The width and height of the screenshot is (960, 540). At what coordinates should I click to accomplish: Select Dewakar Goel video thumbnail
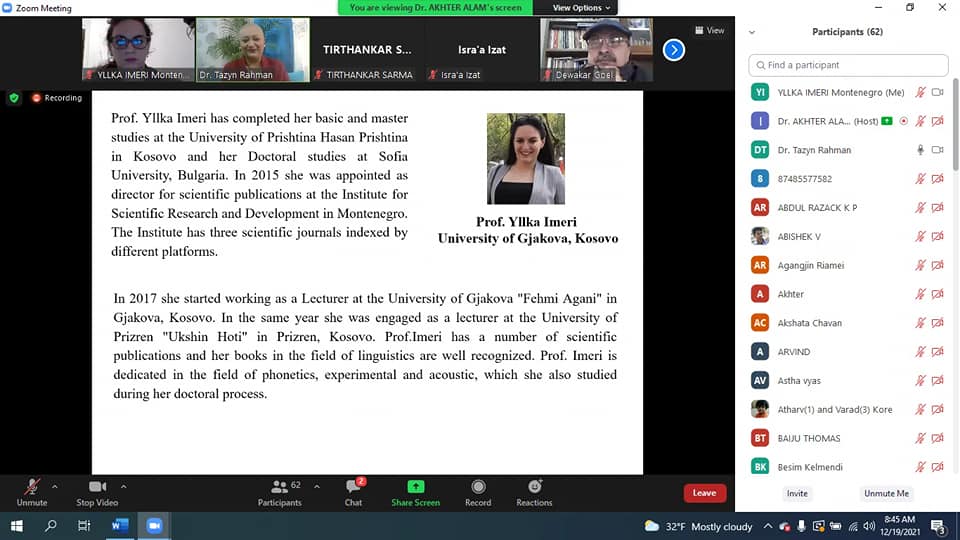[x=596, y=50]
